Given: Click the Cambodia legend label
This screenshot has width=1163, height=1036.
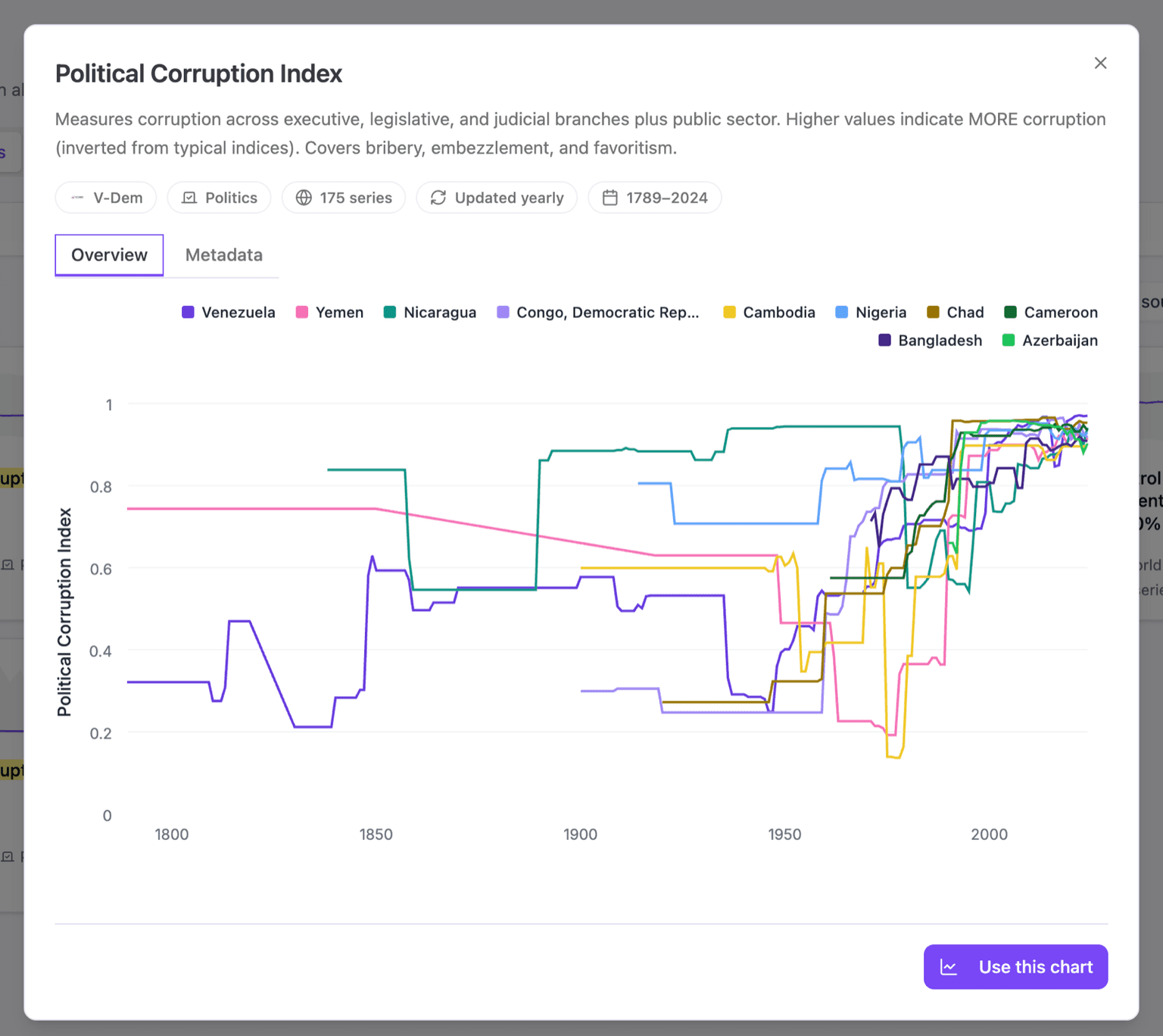Looking at the screenshot, I should pos(779,312).
